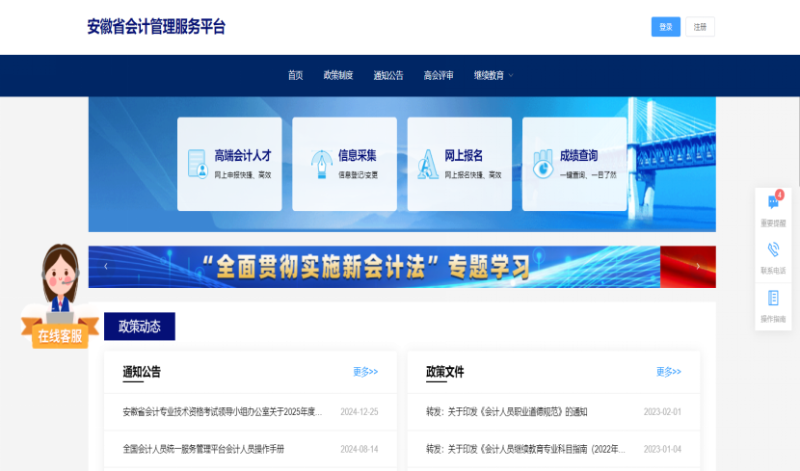Open 重要提醒 message icon with badge
Screen dimensions: 800x471
[x=773, y=202]
